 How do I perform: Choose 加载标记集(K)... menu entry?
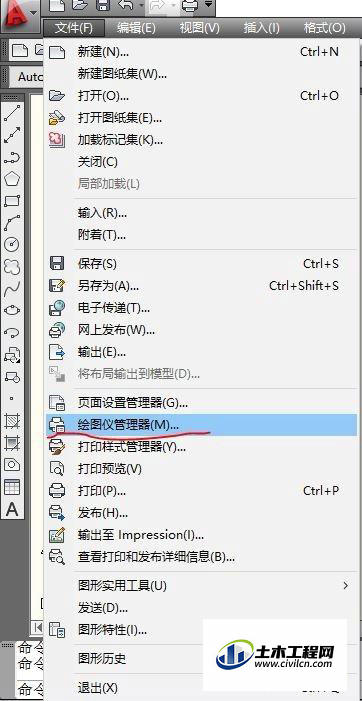pyautogui.click(x=202, y=140)
